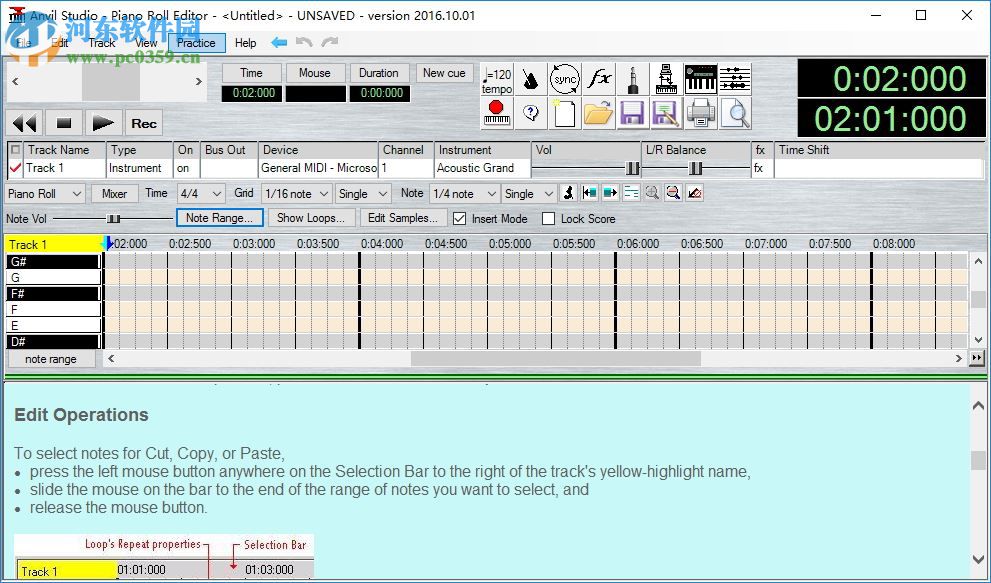Expand the Piano Roll view dropdown
991x583 pixels.
pos(44,194)
